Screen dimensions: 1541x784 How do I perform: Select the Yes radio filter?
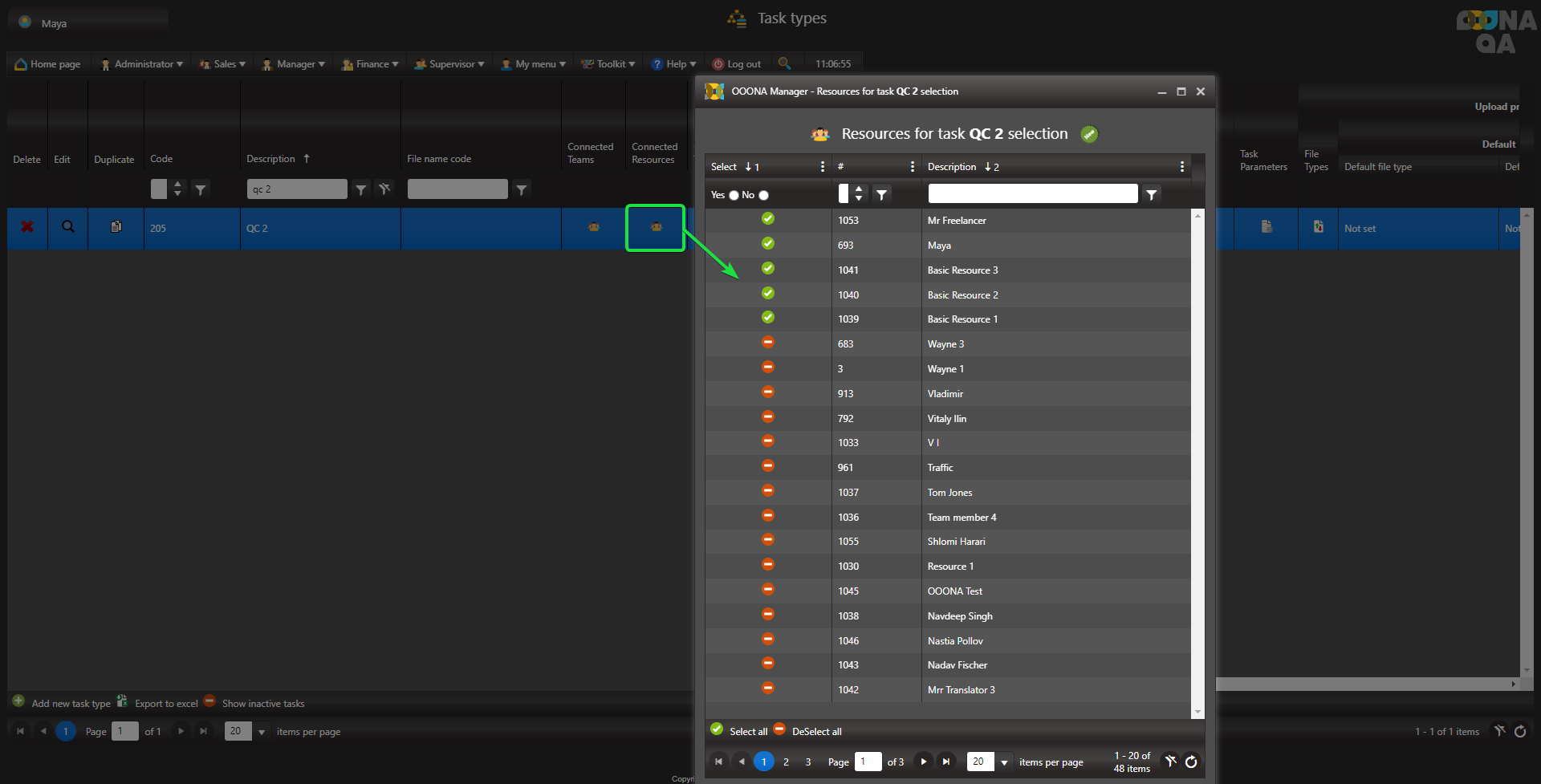734,195
